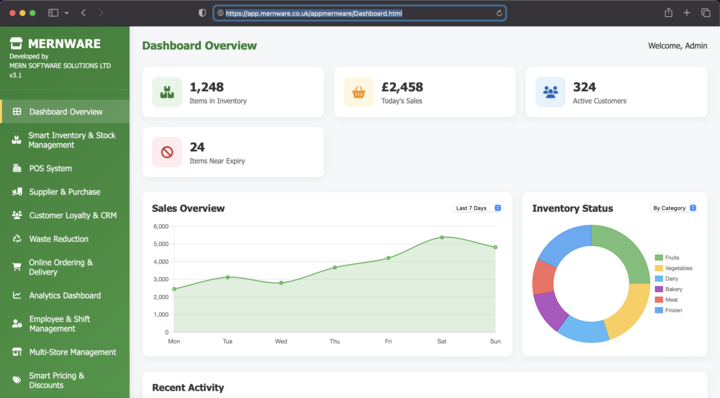Viewport: 720px width, 398px height.
Task: Toggle Vegetables legend entry in chart
Action: coord(673,268)
